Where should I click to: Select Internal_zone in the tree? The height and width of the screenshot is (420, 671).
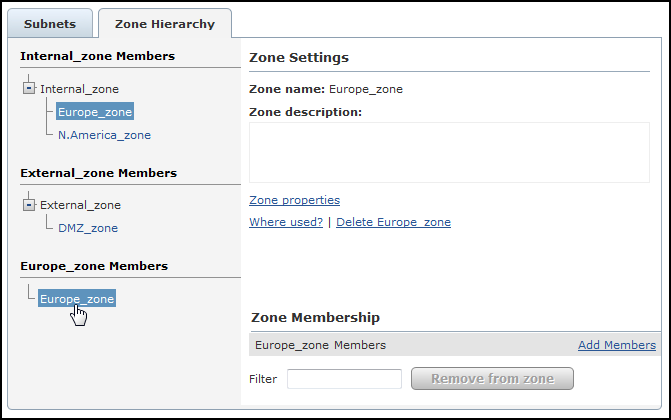coord(80,89)
